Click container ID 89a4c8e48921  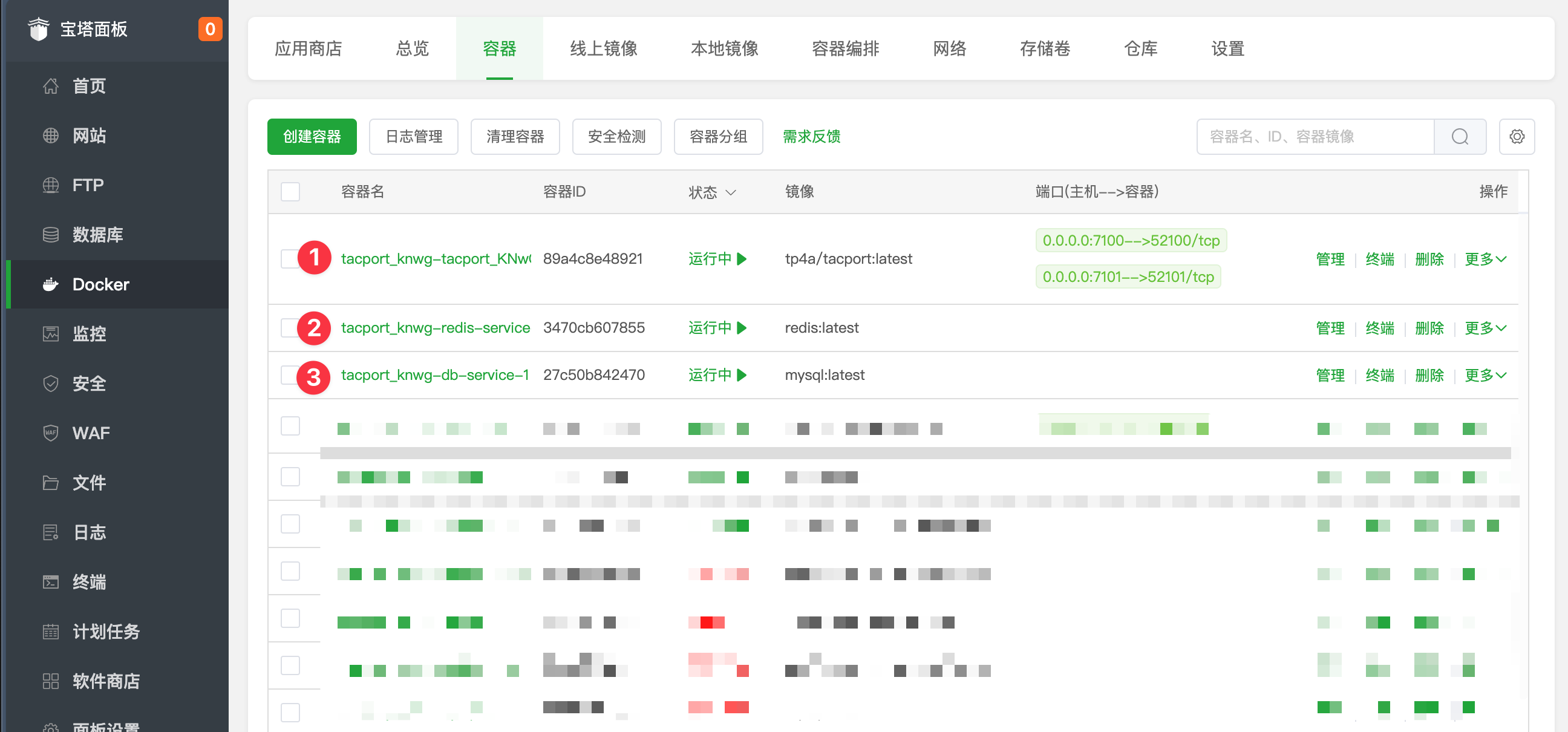592,259
